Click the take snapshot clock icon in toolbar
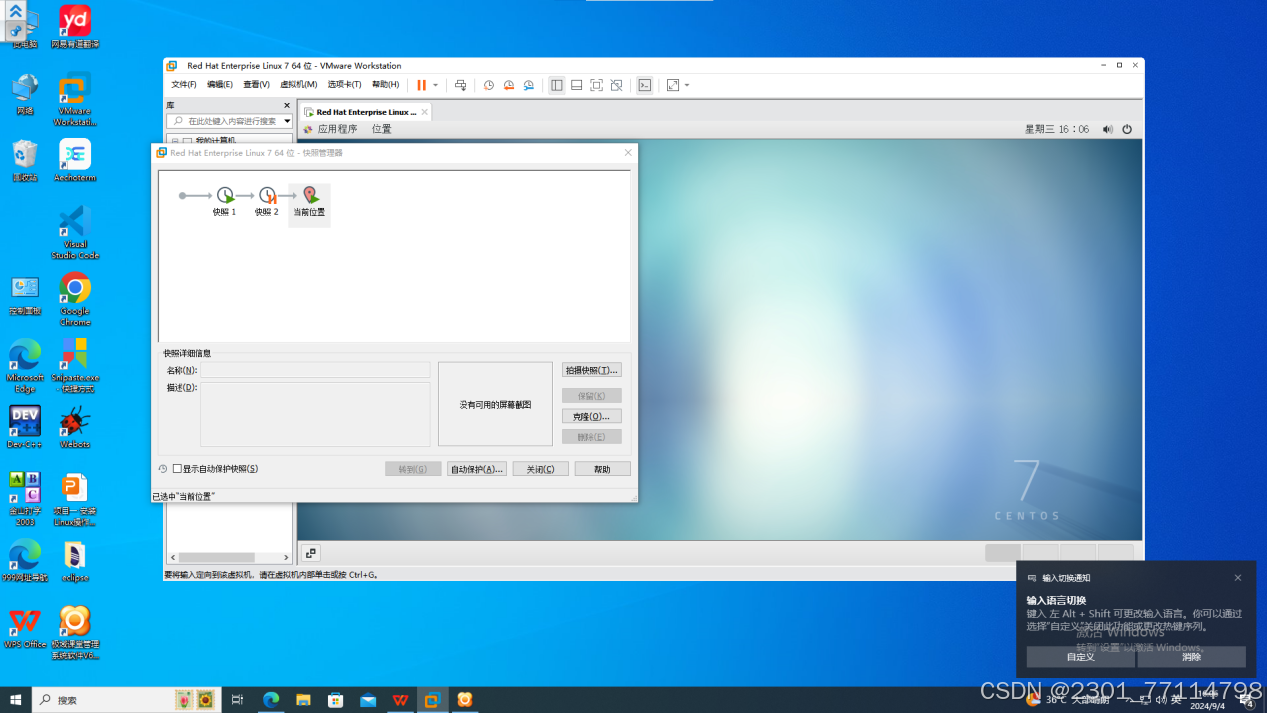 [489, 85]
